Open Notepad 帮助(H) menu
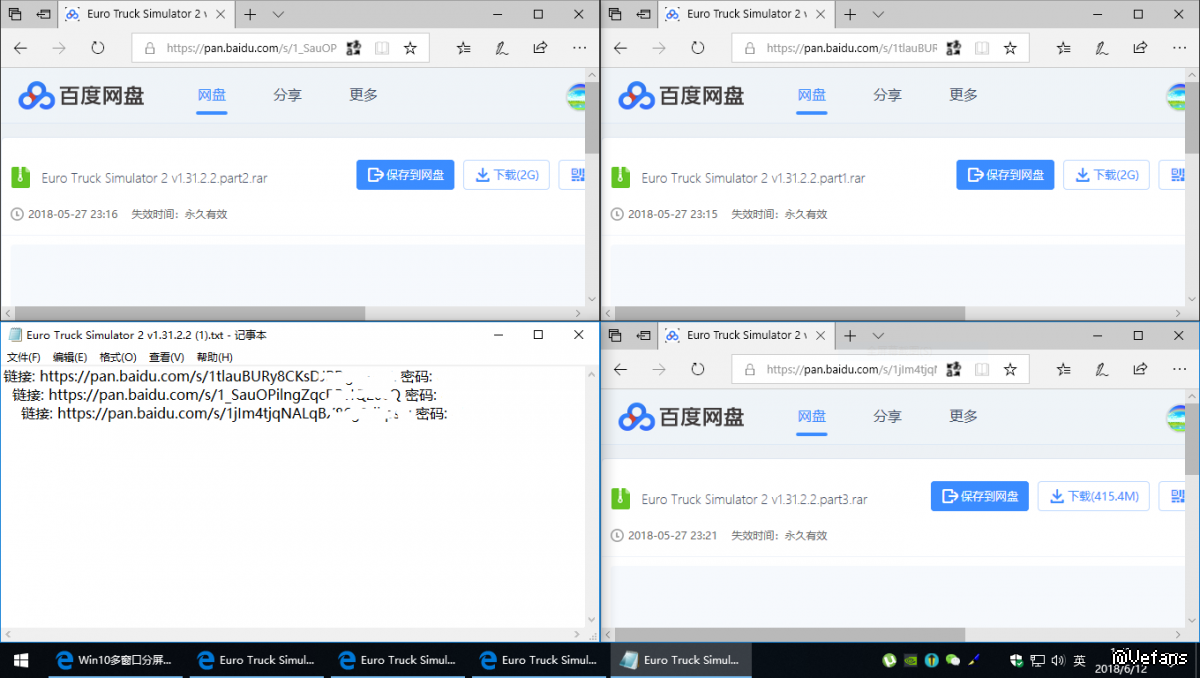The height and width of the screenshot is (678, 1200). point(214,357)
